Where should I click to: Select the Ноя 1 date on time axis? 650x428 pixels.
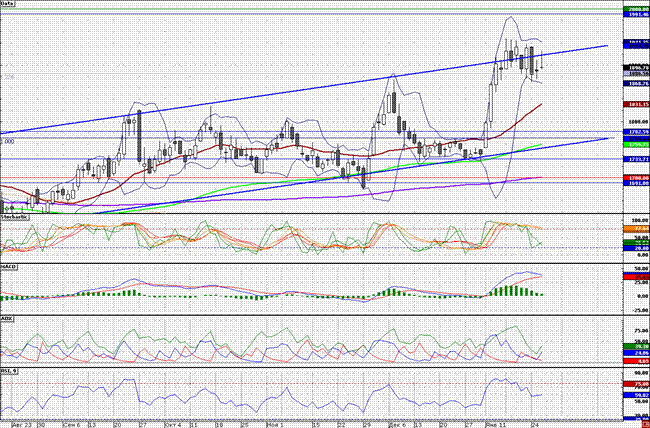click(x=274, y=425)
